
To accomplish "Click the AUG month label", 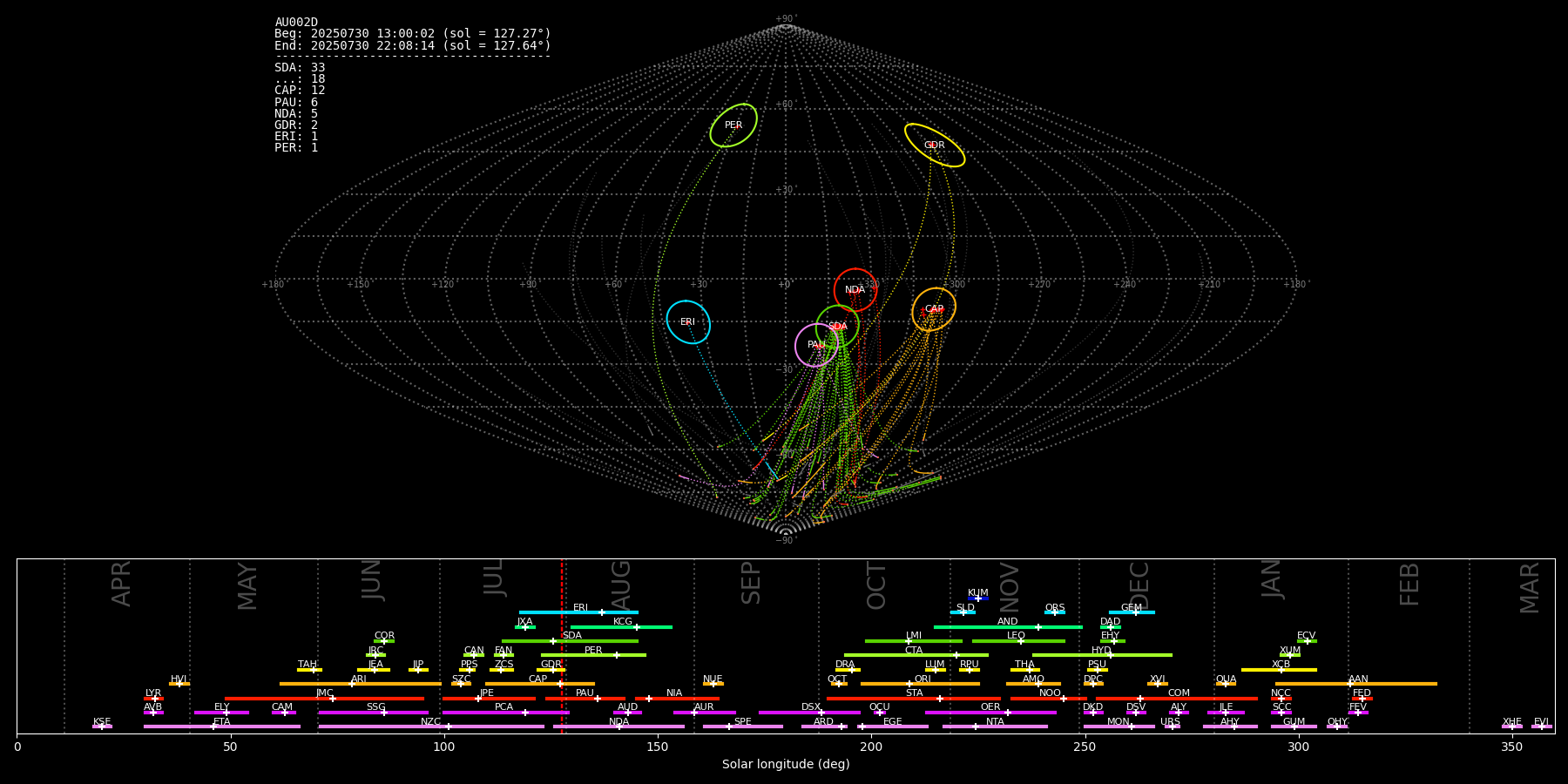I will (621, 586).
